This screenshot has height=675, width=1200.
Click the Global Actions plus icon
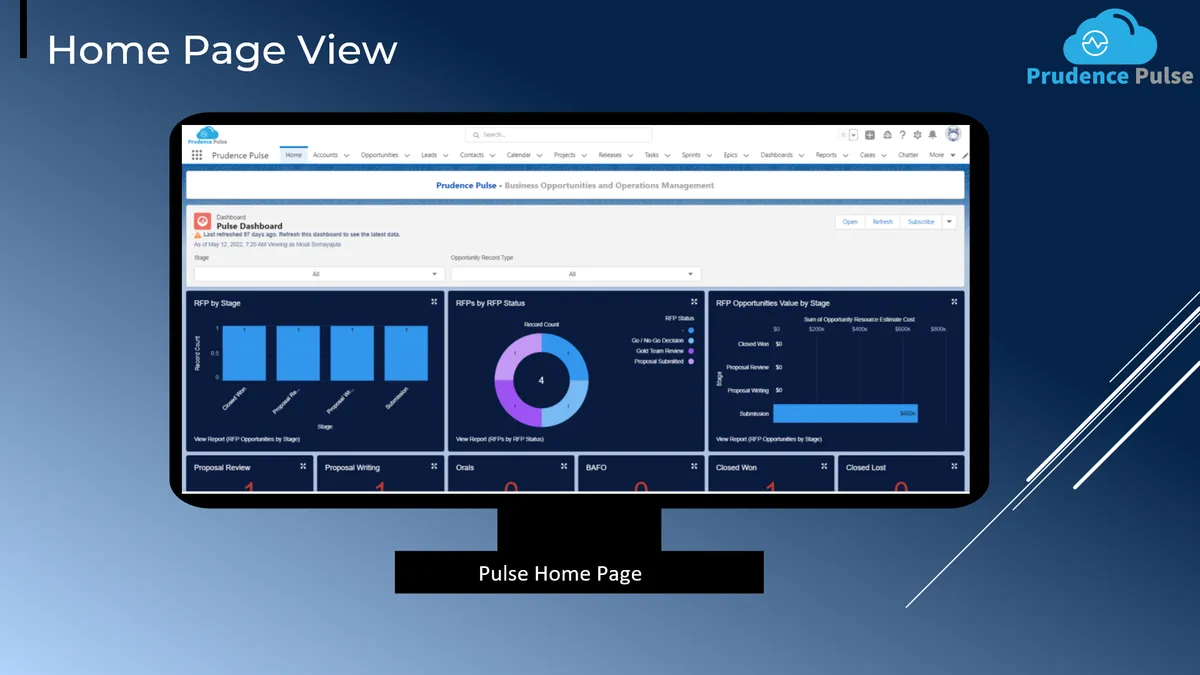(870, 135)
